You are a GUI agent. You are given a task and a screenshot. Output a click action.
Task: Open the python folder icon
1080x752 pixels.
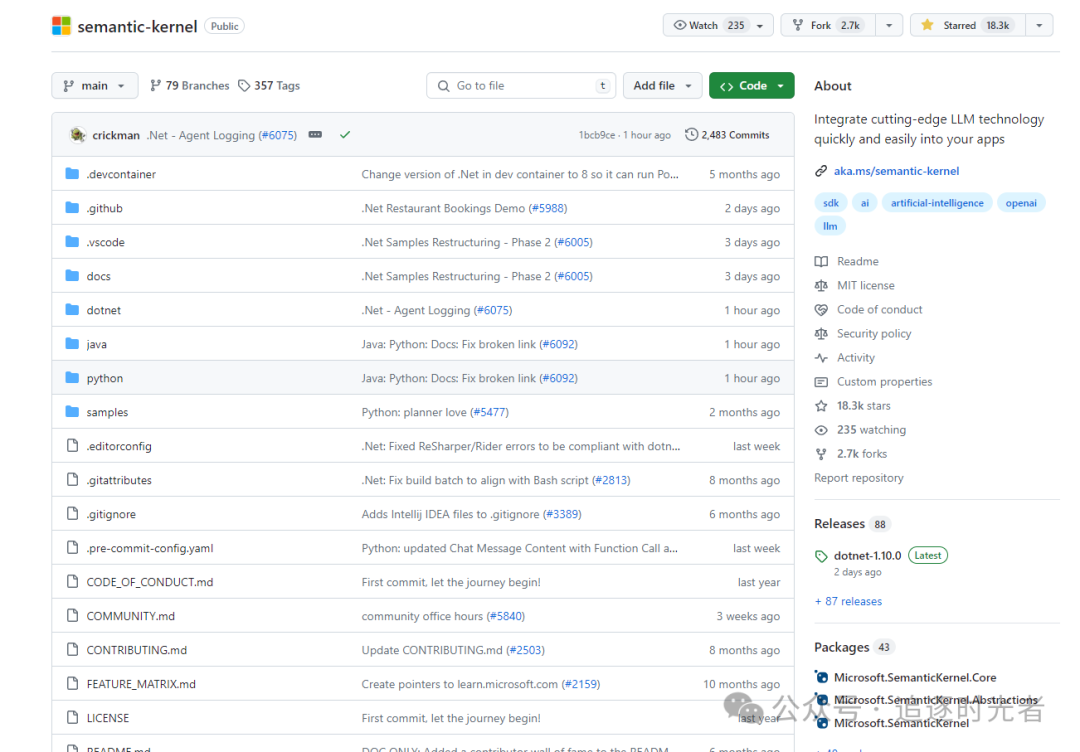[x=72, y=377]
